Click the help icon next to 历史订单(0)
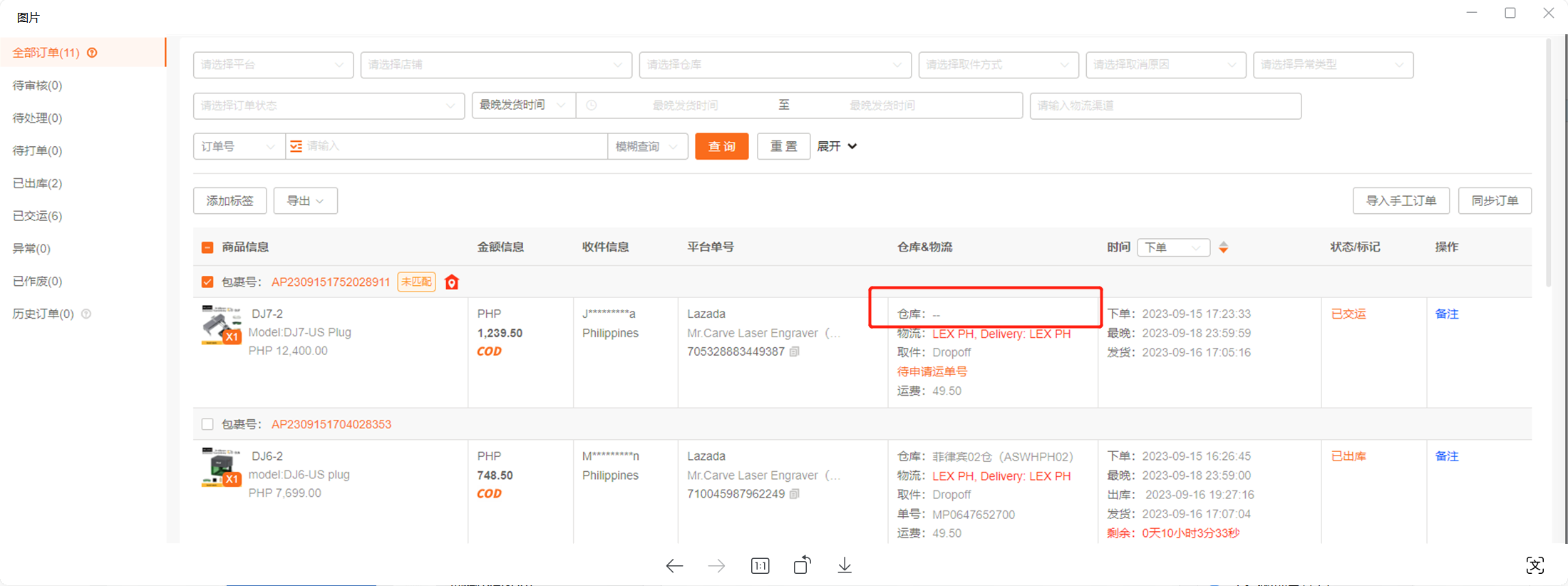The width and height of the screenshot is (1568, 586). coord(86,314)
